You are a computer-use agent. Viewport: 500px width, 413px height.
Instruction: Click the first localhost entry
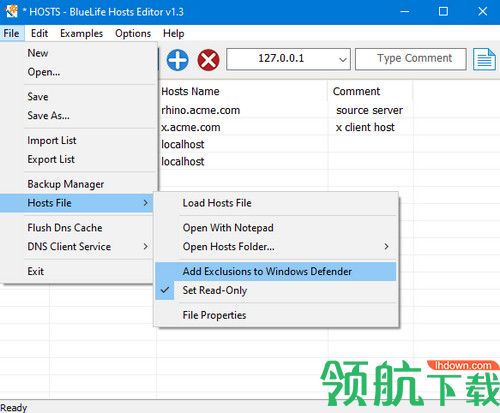point(183,144)
